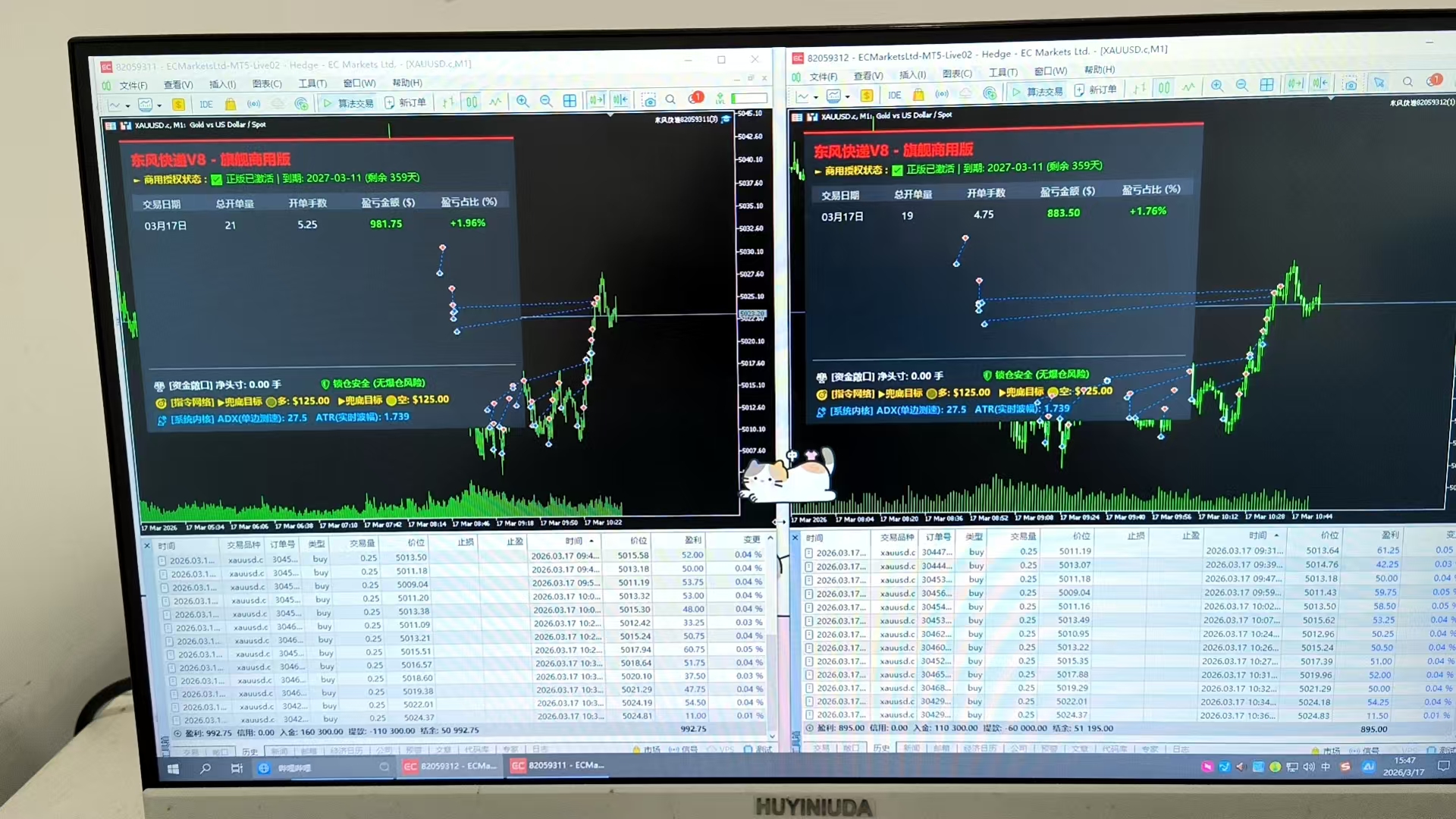Toggle chart auto-scroll in right toolbar
This screenshot has height=819, width=1456.
point(1295,84)
